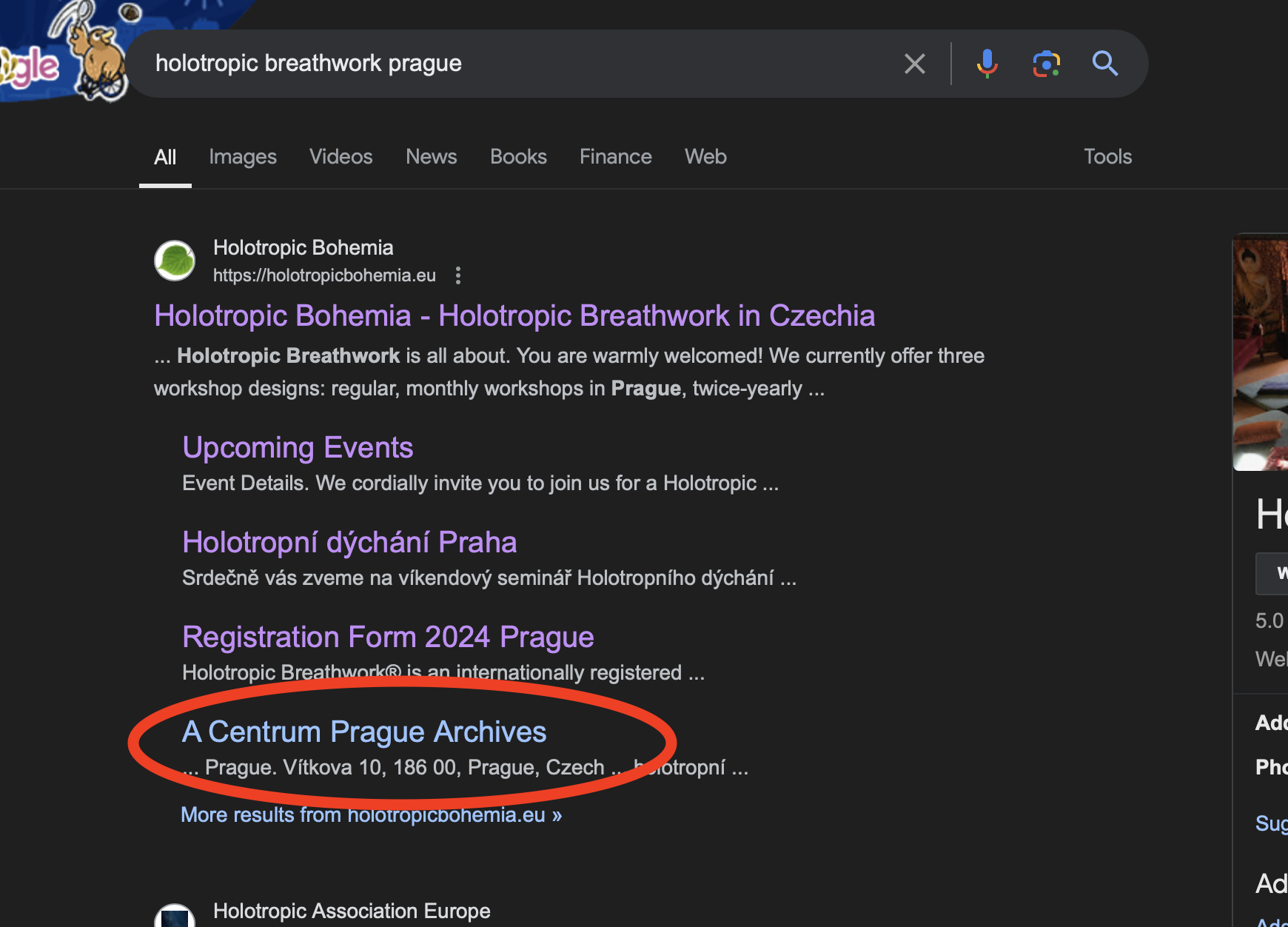
Task: Switch to the Books tab
Action: tap(518, 157)
